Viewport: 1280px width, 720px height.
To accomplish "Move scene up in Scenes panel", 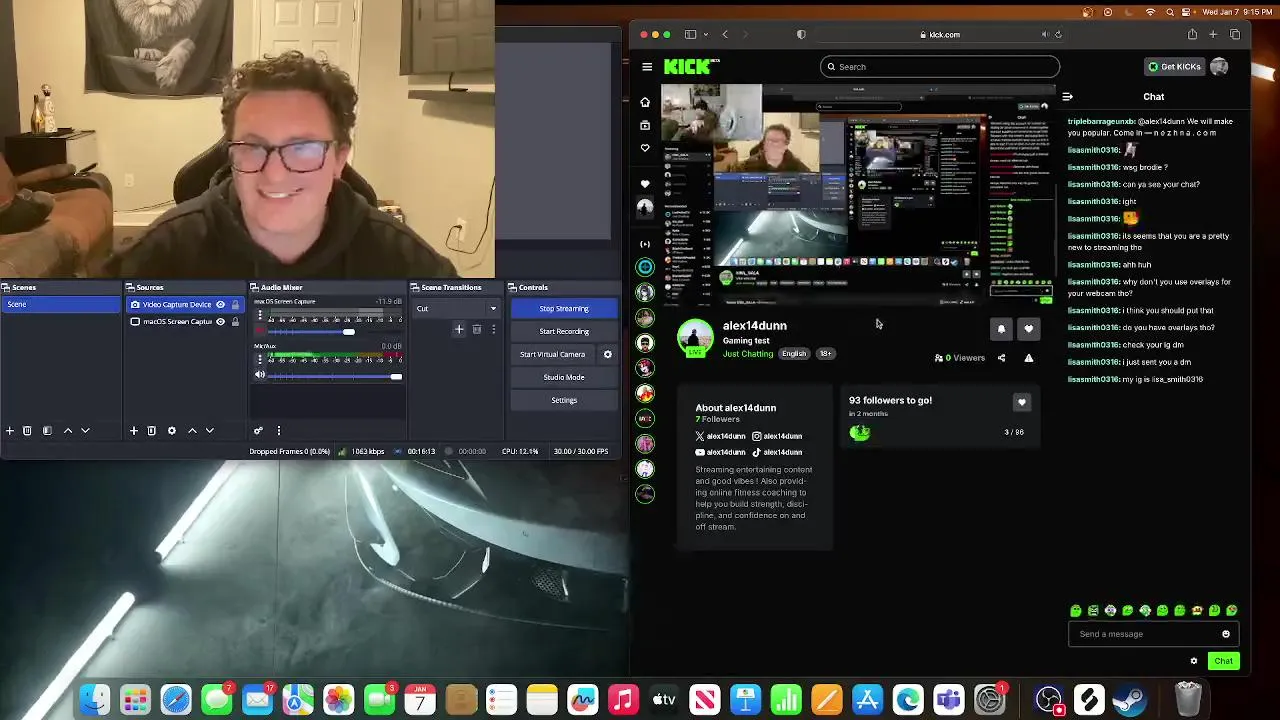I will 68,430.
